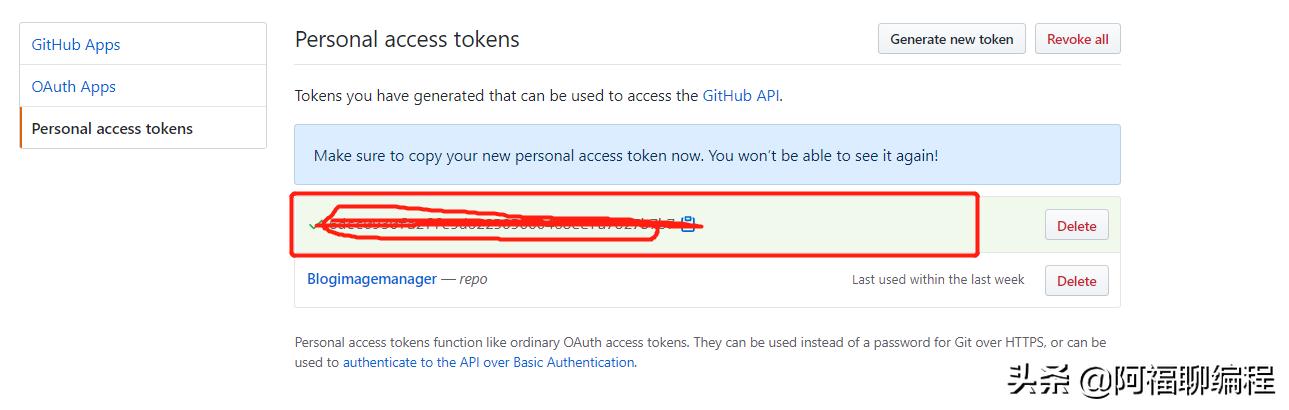This screenshot has height=410, width=1289.
Task: Delete the Blogimagemanager token
Action: coord(1076,281)
